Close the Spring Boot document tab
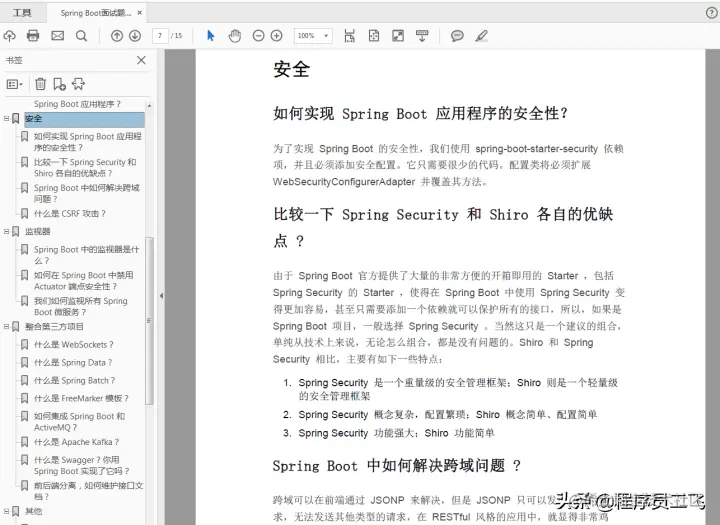Image resolution: width=720 pixels, height=525 pixels. pos(140,13)
